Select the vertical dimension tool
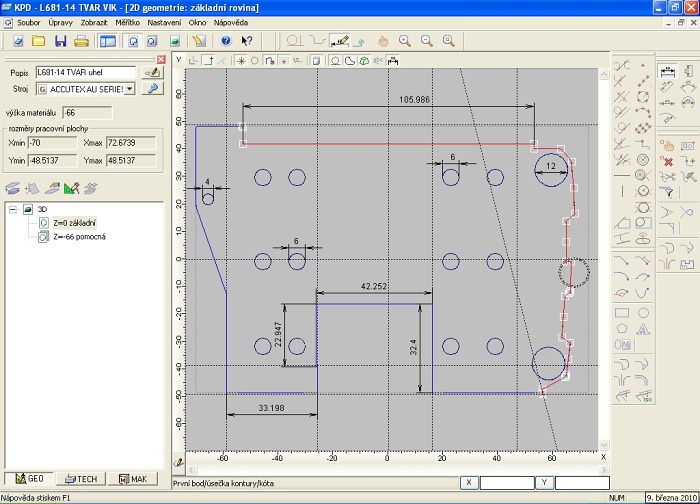 tap(688, 71)
